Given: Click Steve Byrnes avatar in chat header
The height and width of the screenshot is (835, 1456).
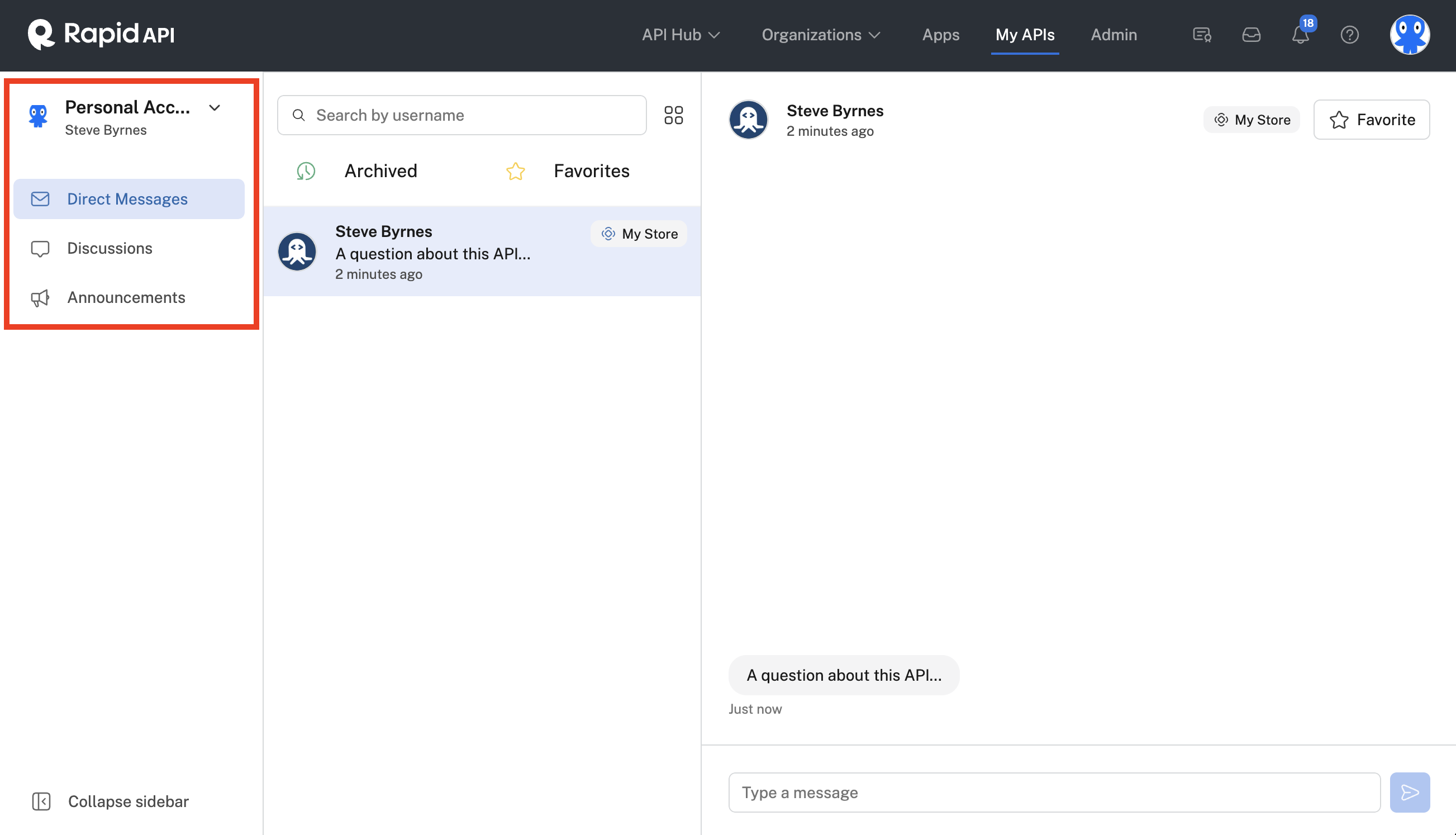Looking at the screenshot, I should pos(748,120).
